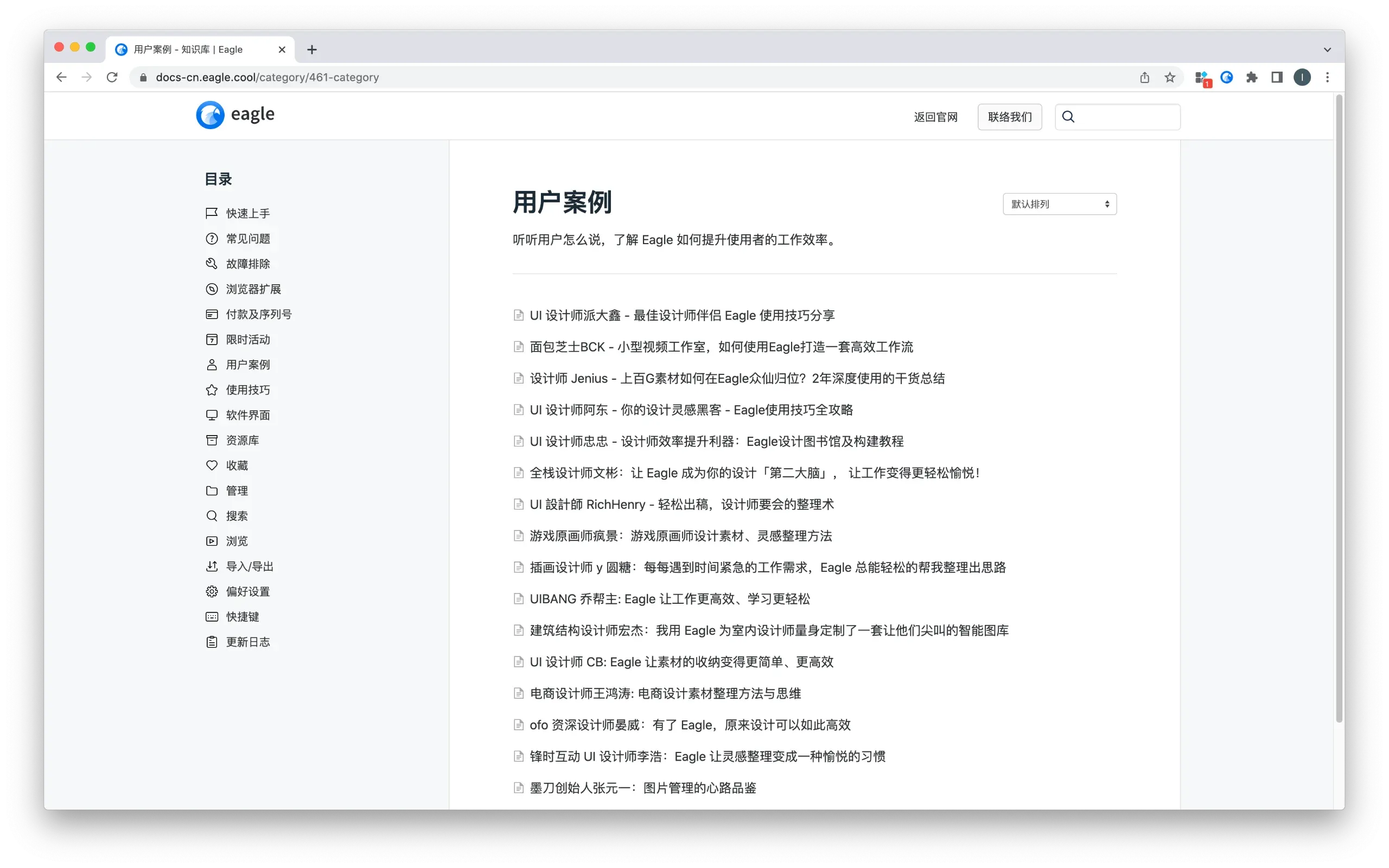Bookmark this page with star icon

pos(1170,78)
